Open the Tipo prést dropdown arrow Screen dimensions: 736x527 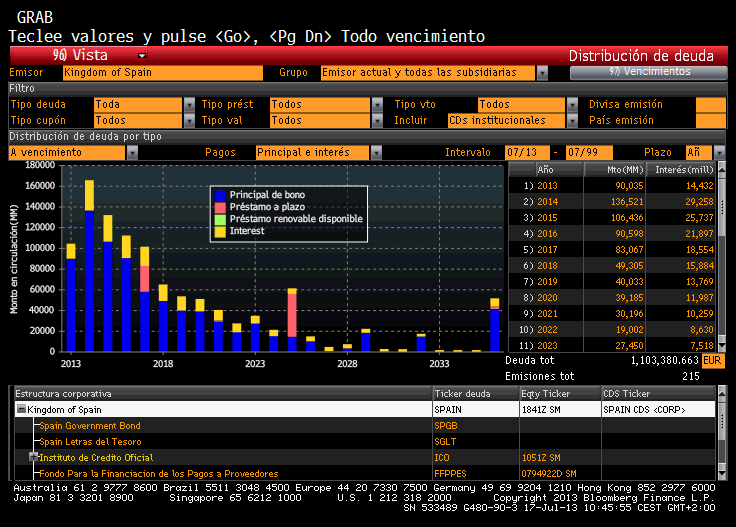[377, 105]
